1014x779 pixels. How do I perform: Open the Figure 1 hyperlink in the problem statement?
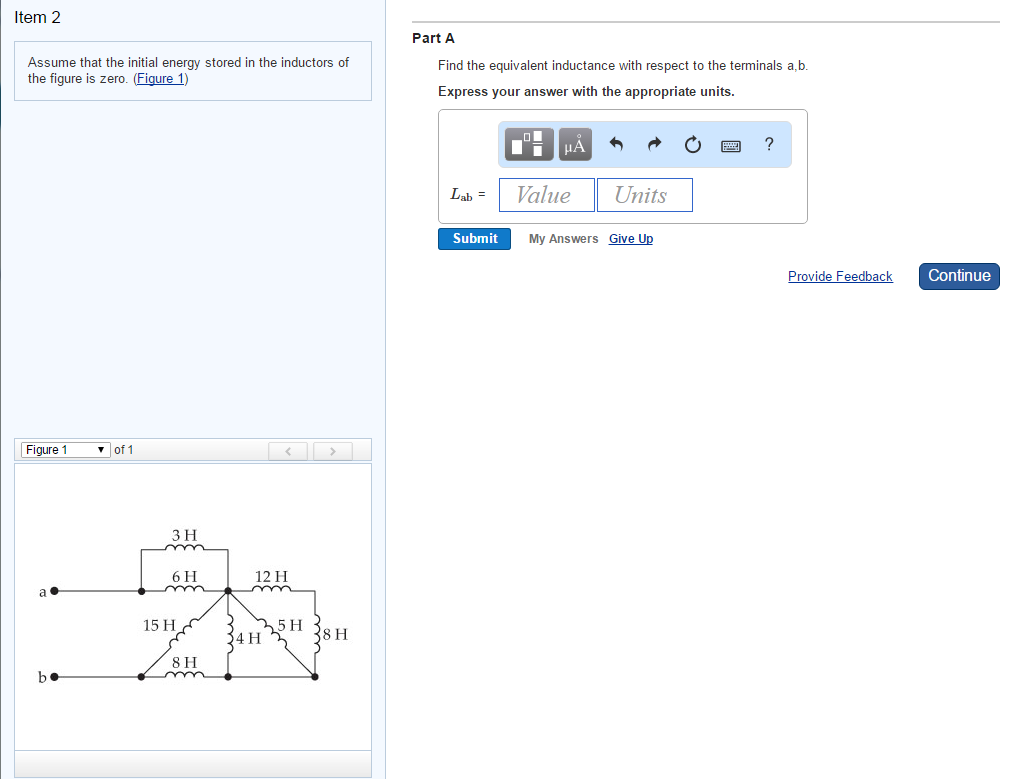[x=160, y=78]
